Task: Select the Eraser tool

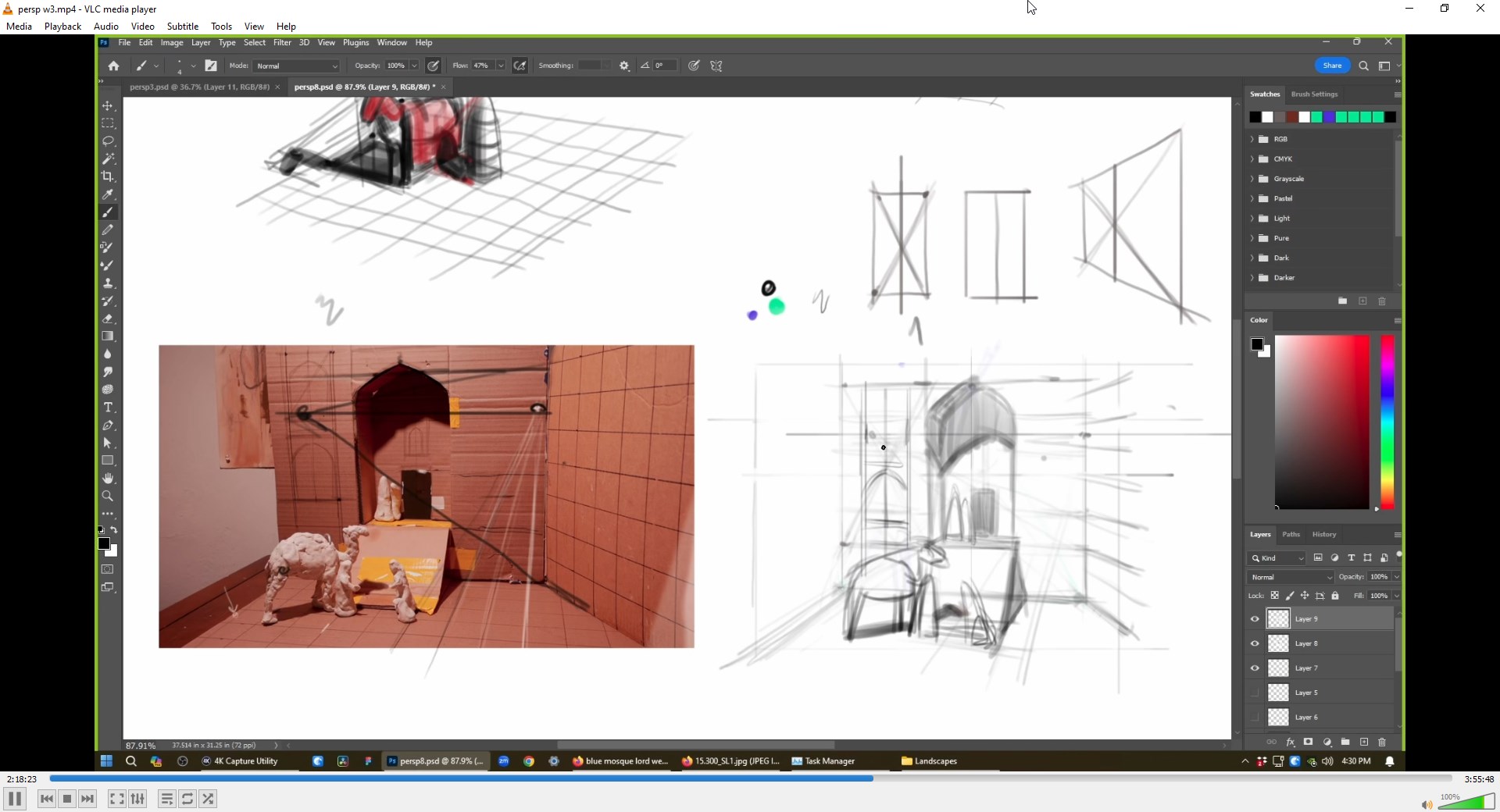Action: point(108,319)
